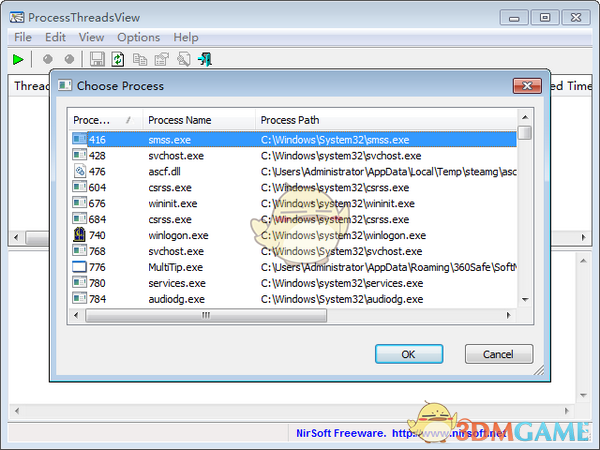Open the NirSoft Freeware website link
Image resolution: width=600 pixels, height=450 pixels.
tap(401, 433)
